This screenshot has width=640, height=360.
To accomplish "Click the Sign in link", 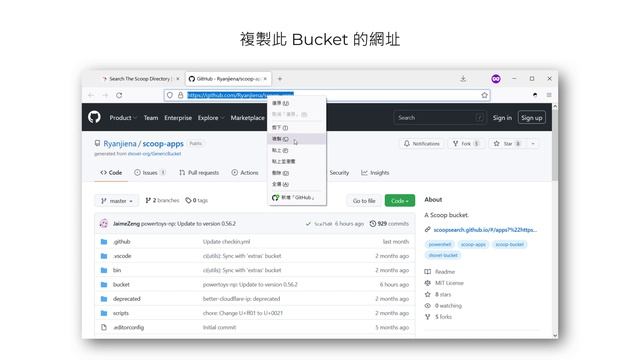I will [x=502, y=118].
